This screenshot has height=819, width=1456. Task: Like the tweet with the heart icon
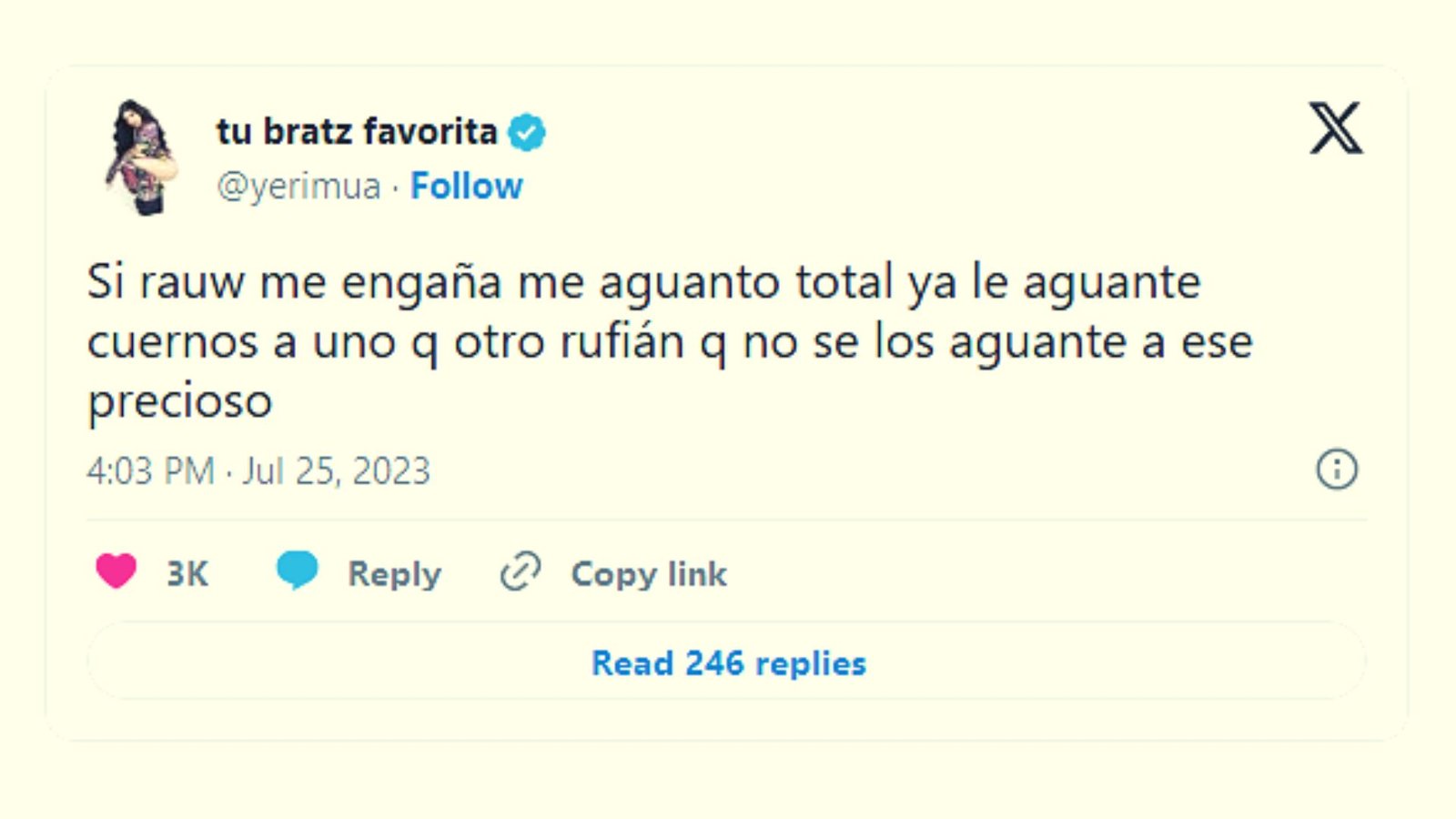(x=116, y=571)
